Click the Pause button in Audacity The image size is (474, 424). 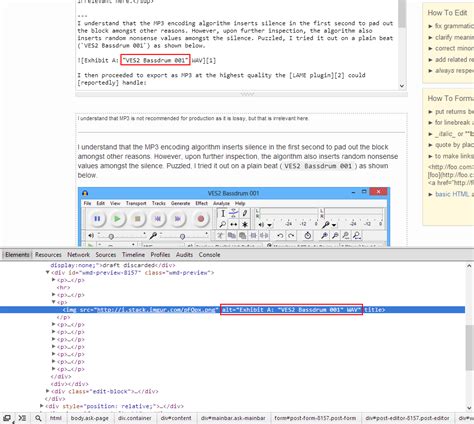pos(97,219)
